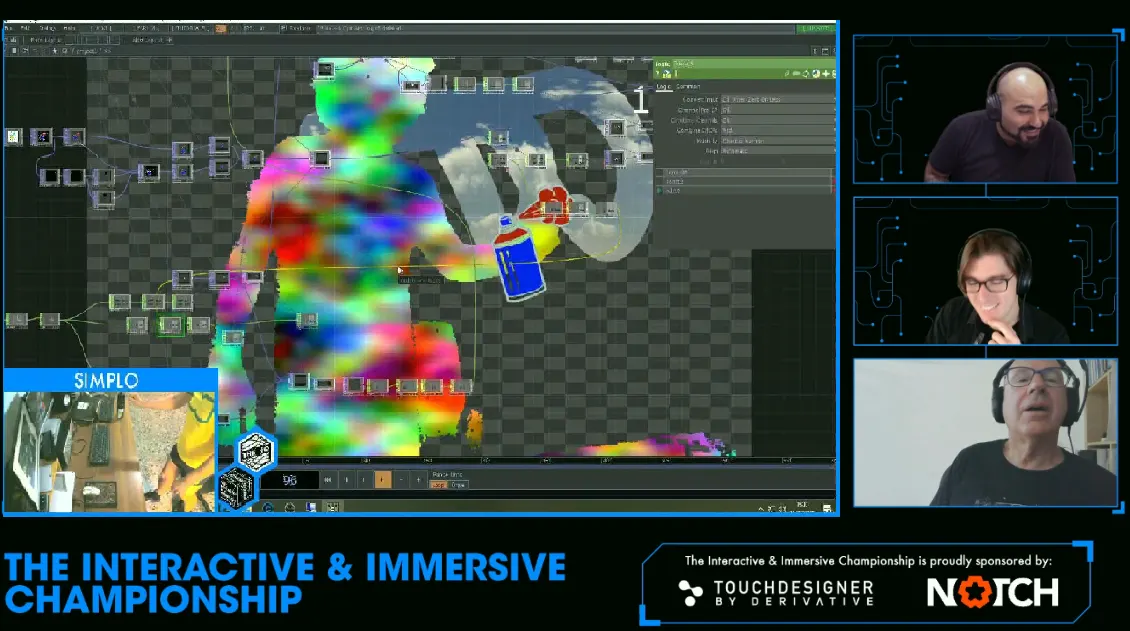Open the Align dropdown

coord(778,151)
